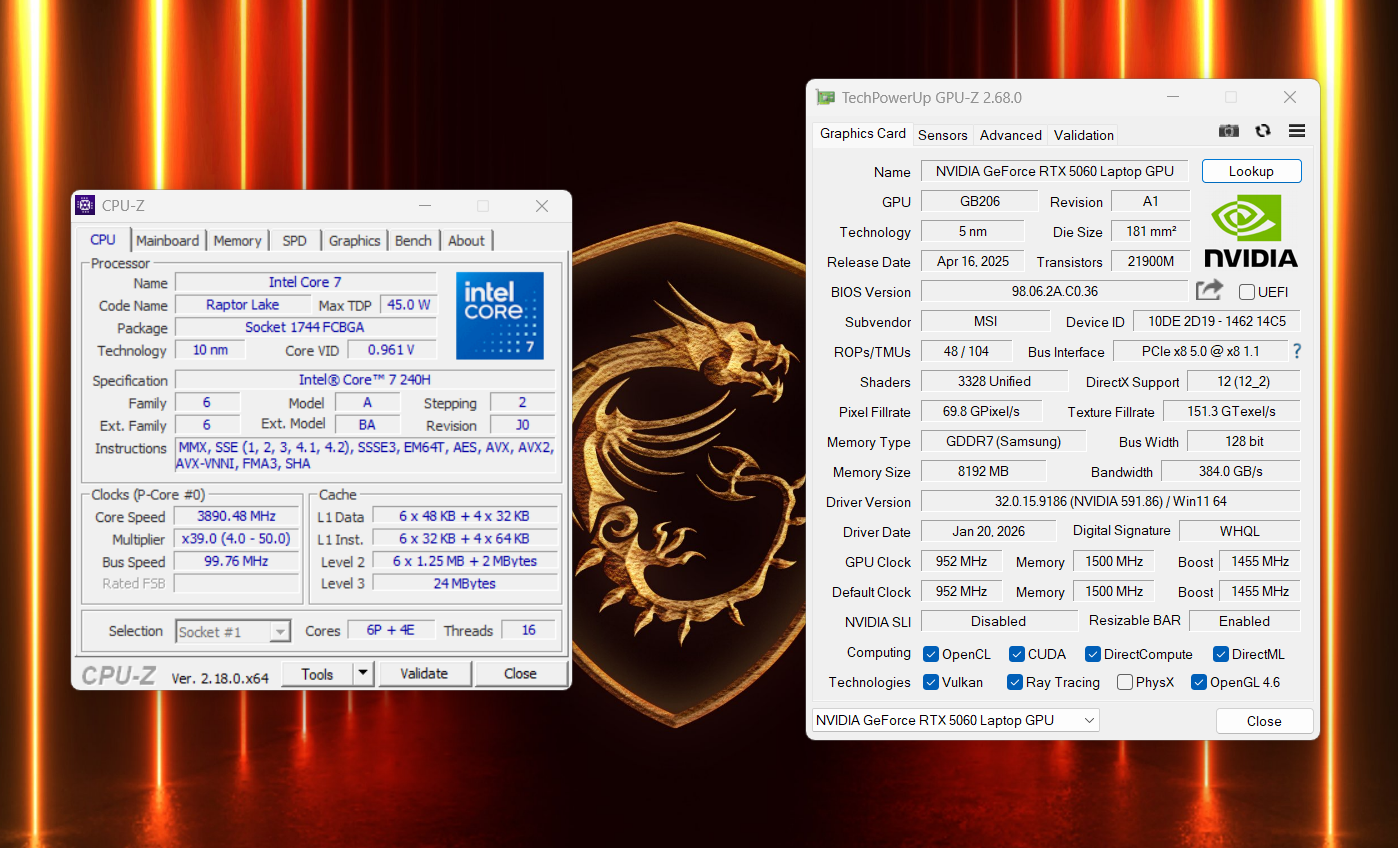
Task: Toggle the PhysX checkbox
Action: pyautogui.click(x=1125, y=682)
